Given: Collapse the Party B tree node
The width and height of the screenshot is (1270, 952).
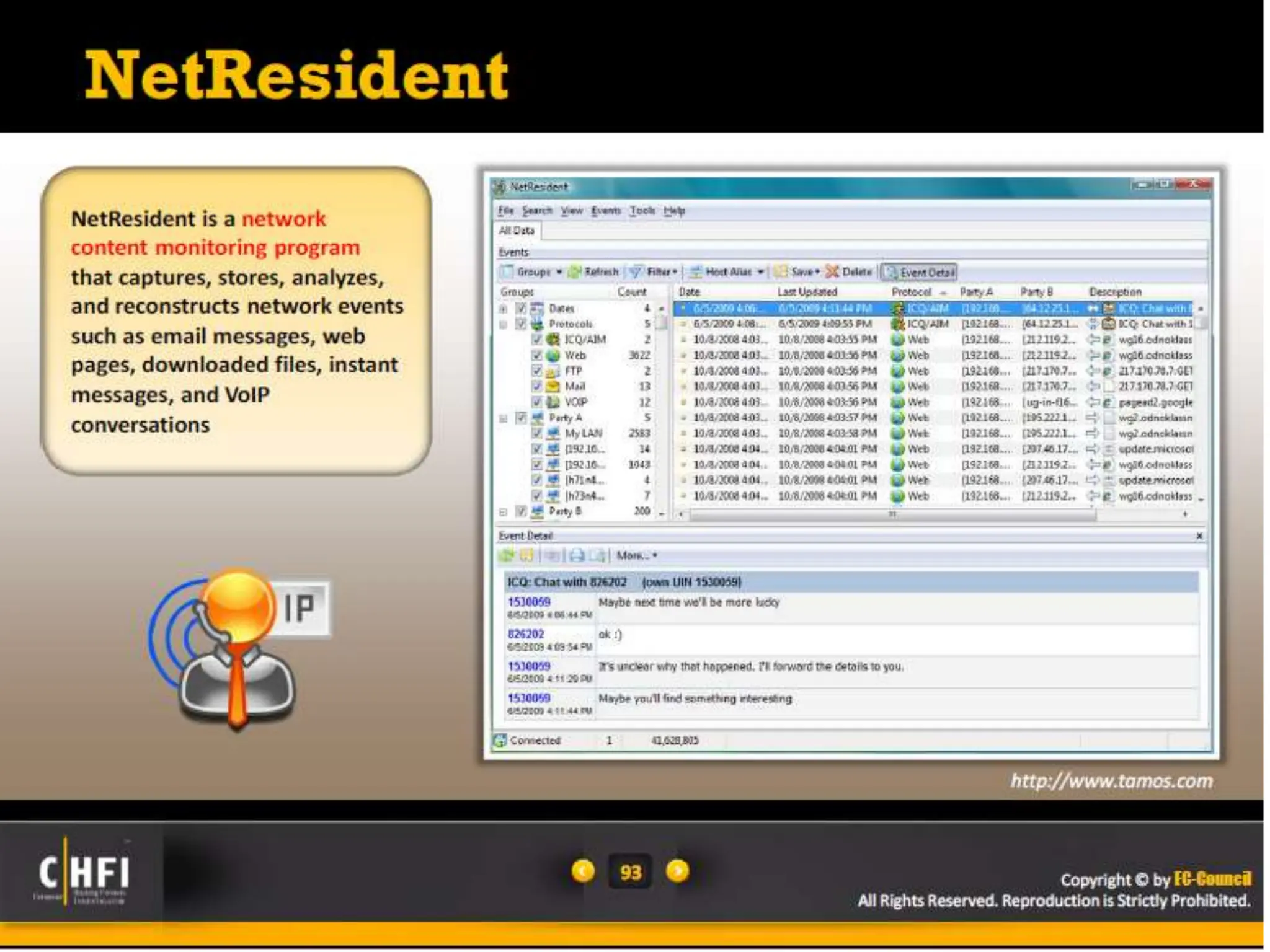Looking at the screenshot, I should [x=504, y=512].
